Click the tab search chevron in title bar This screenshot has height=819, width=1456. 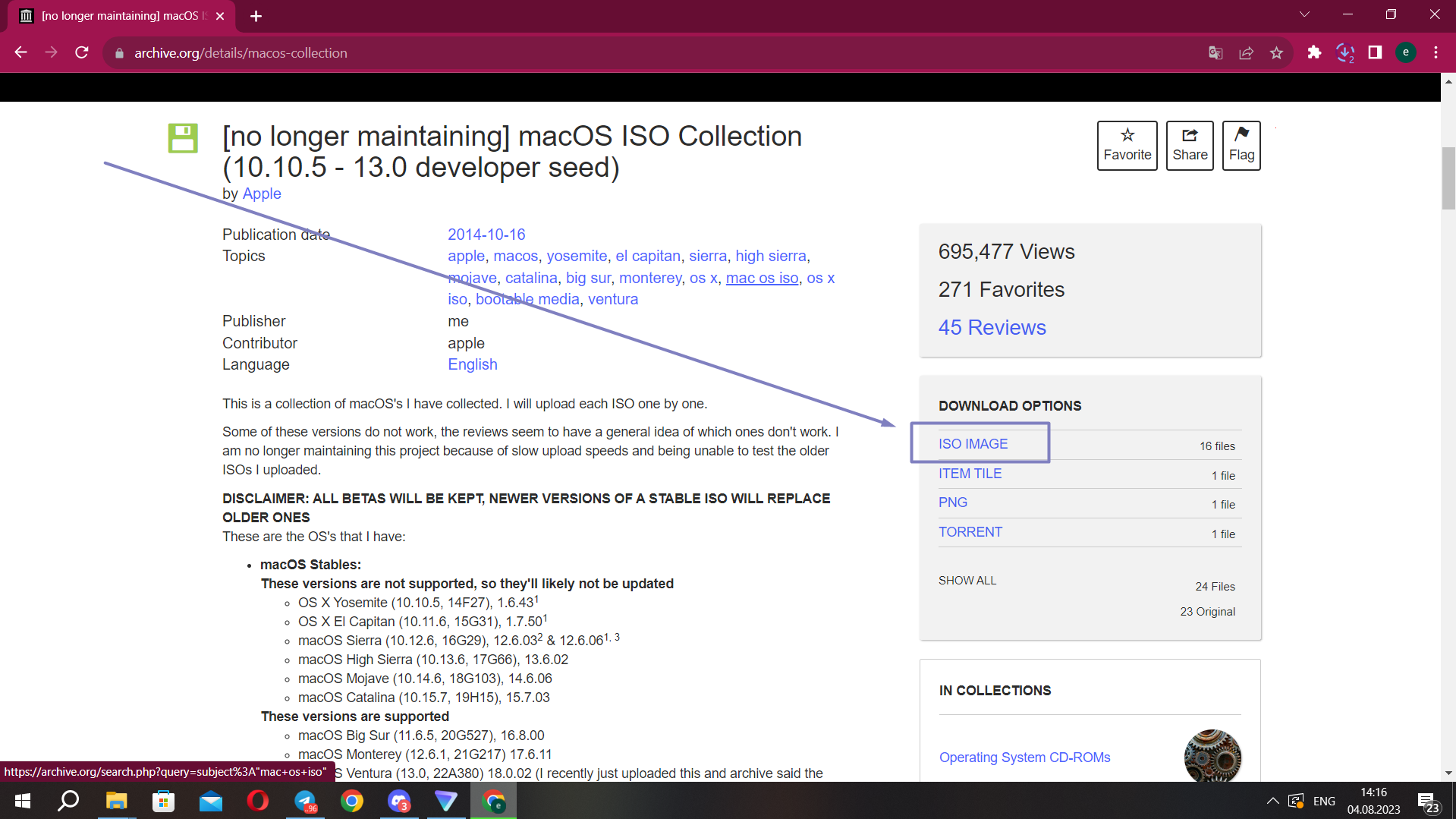click(1304, 14)
